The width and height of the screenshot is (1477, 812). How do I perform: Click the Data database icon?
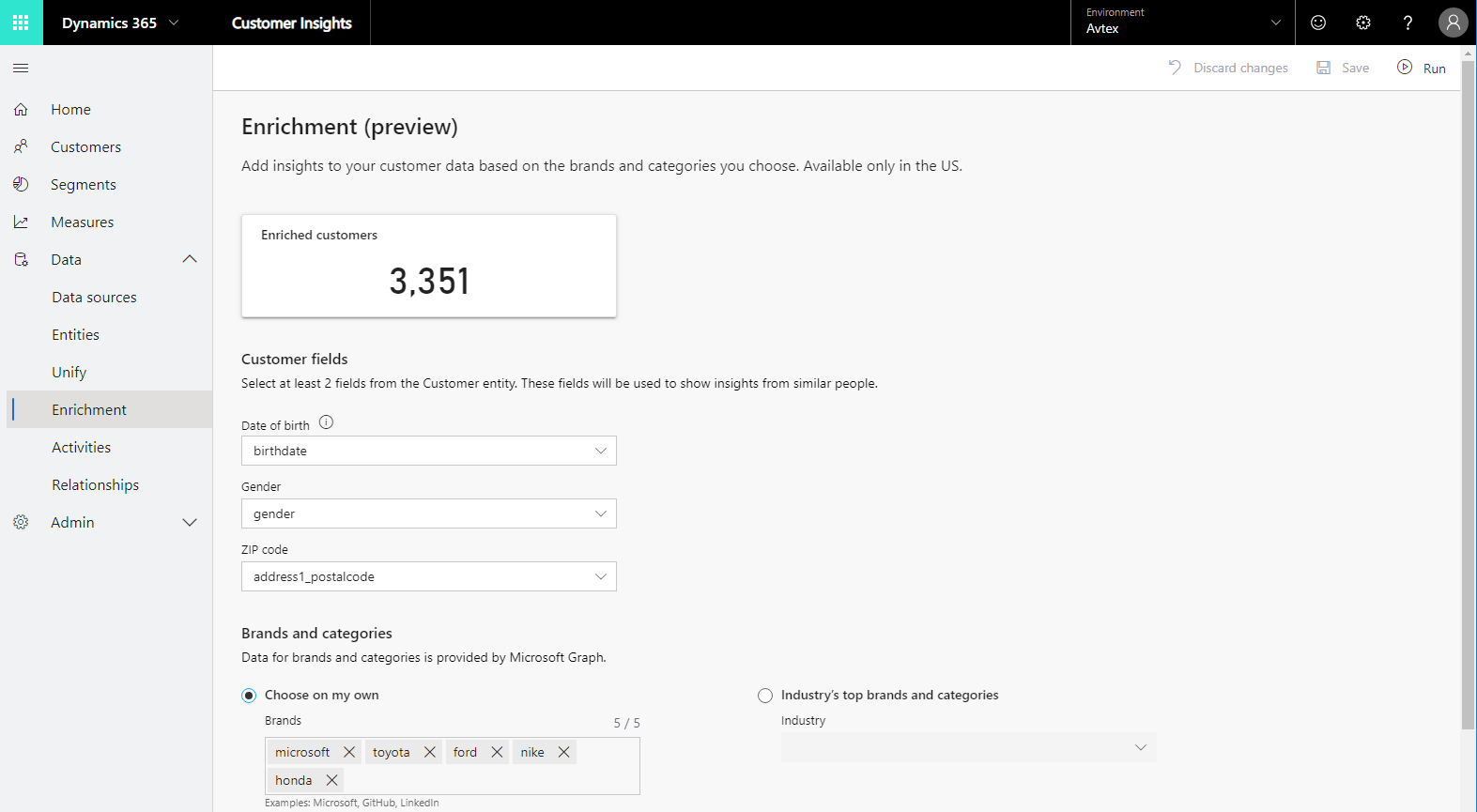[x=21, y=259]
